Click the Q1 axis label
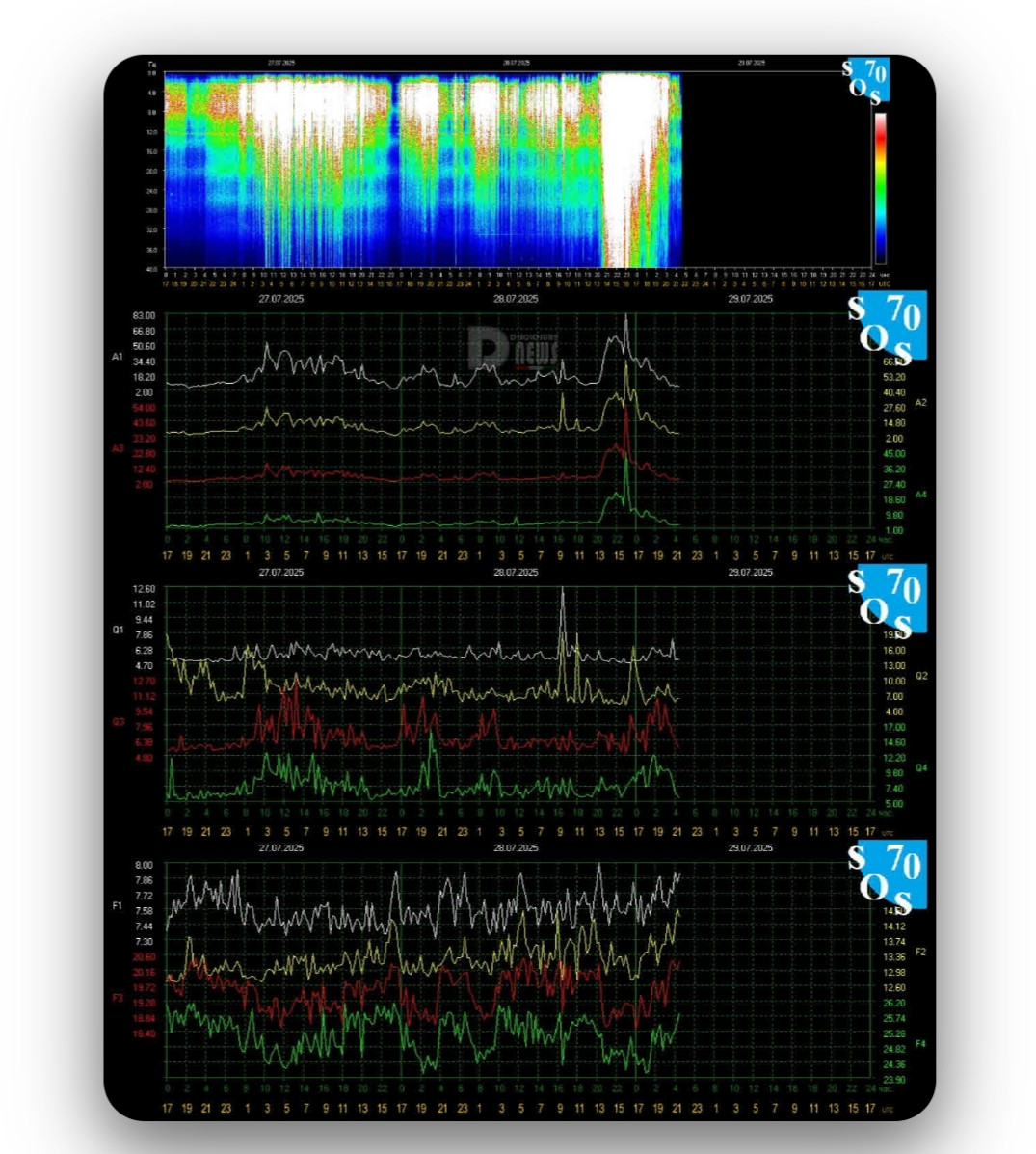Image resolution: width=1036 pixels, height=1154 pixels. (119, 631)
